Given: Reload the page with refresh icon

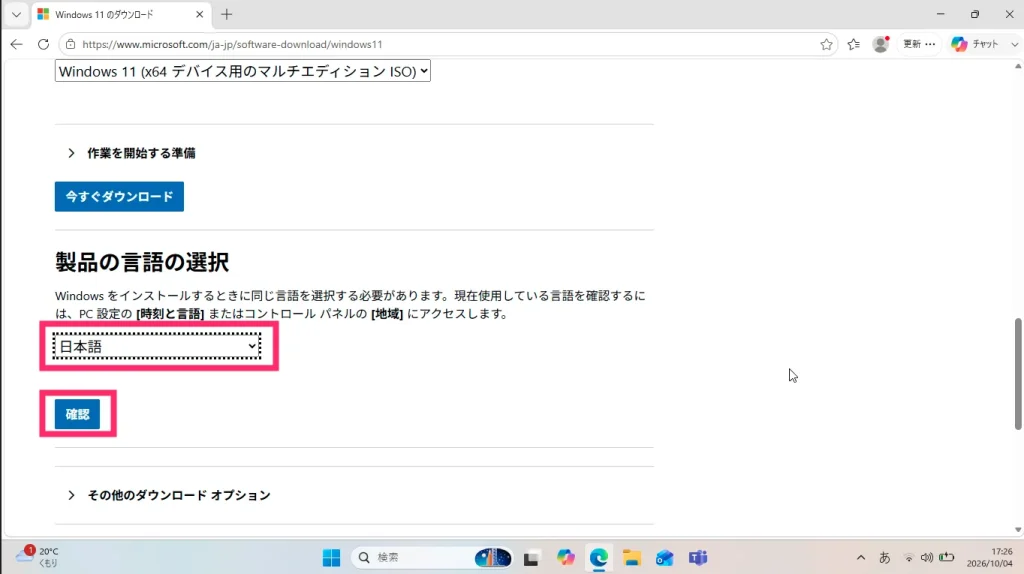Looking at the screenshot, I should [43, 44].
